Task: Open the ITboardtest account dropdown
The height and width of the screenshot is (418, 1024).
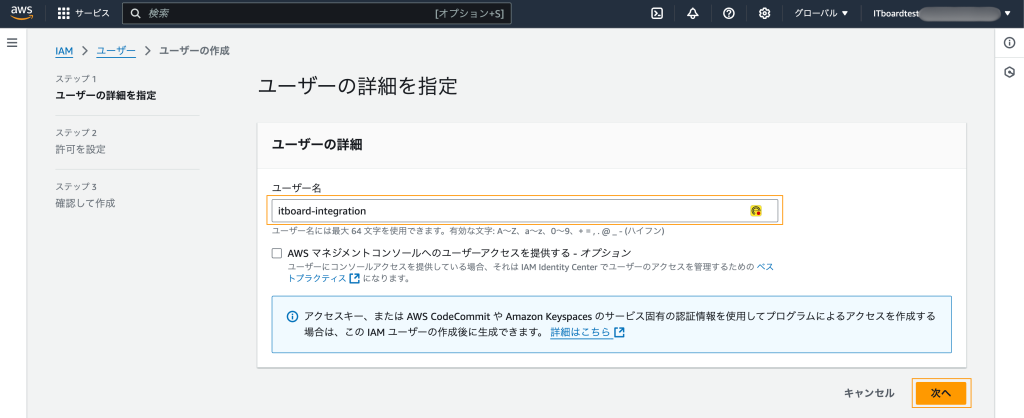Action: point(935,14)
